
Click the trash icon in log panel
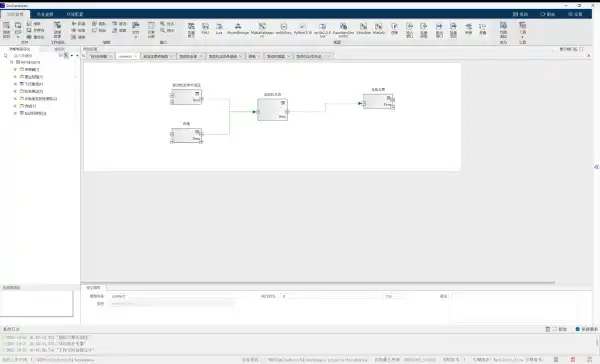point(548,329)
